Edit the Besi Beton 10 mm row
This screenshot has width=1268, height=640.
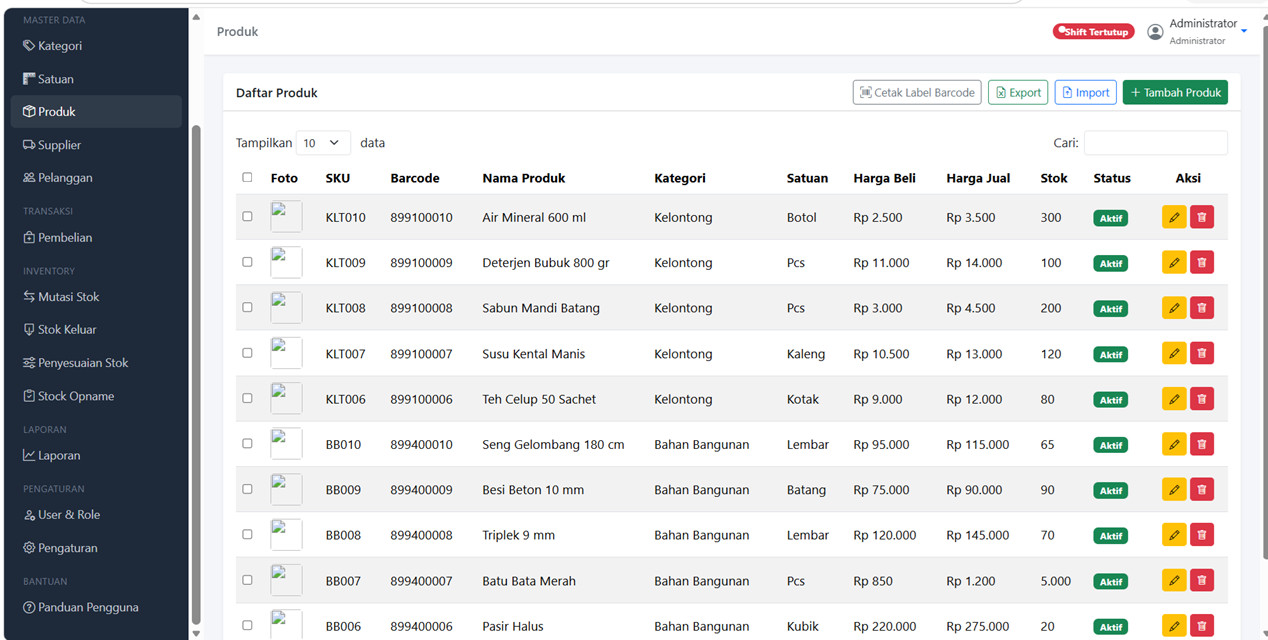[x=1174, y=489]
